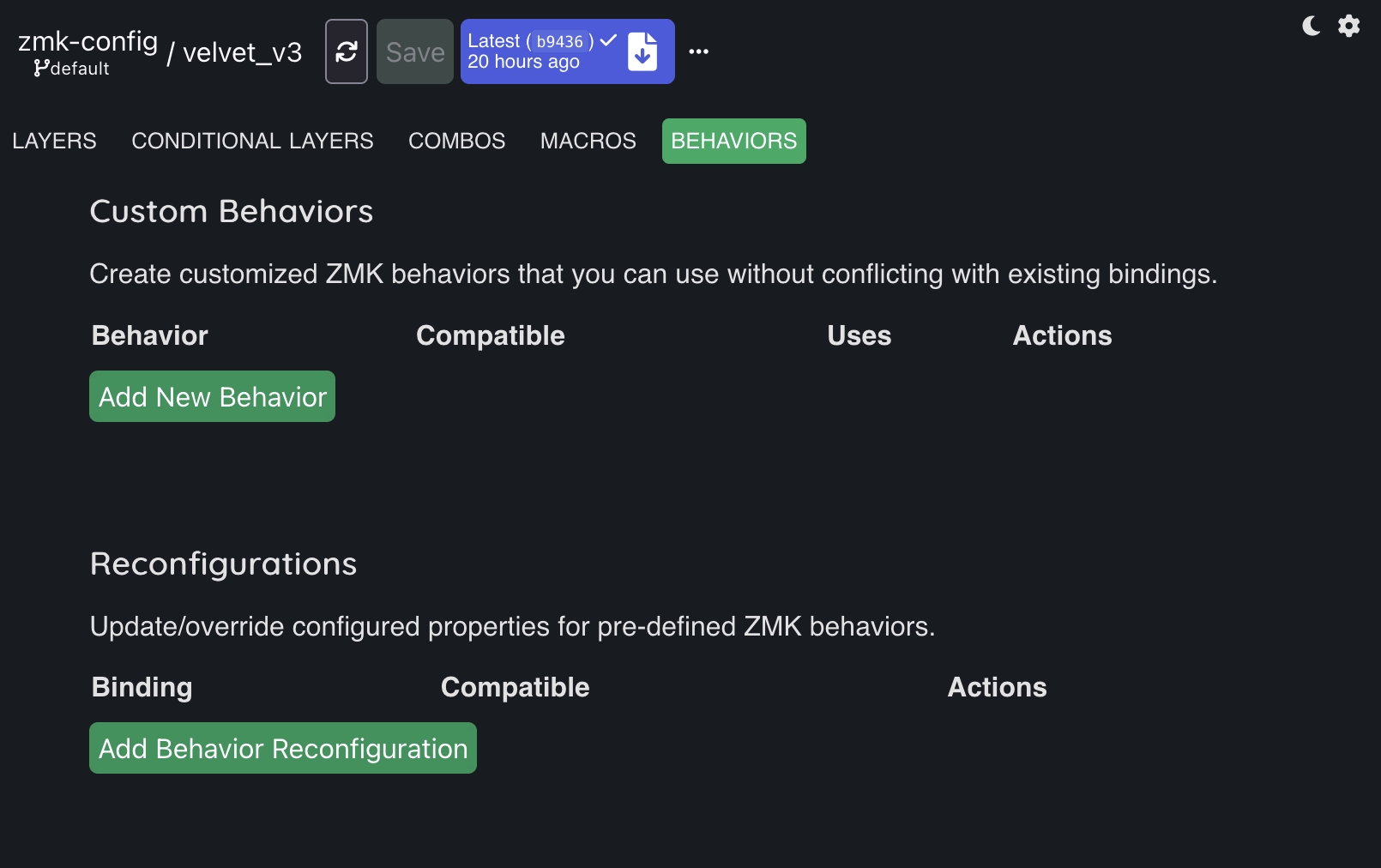Screen dimensions: 1381x868
Task: Switch to the Layers tab
Action: coord(54,141)
